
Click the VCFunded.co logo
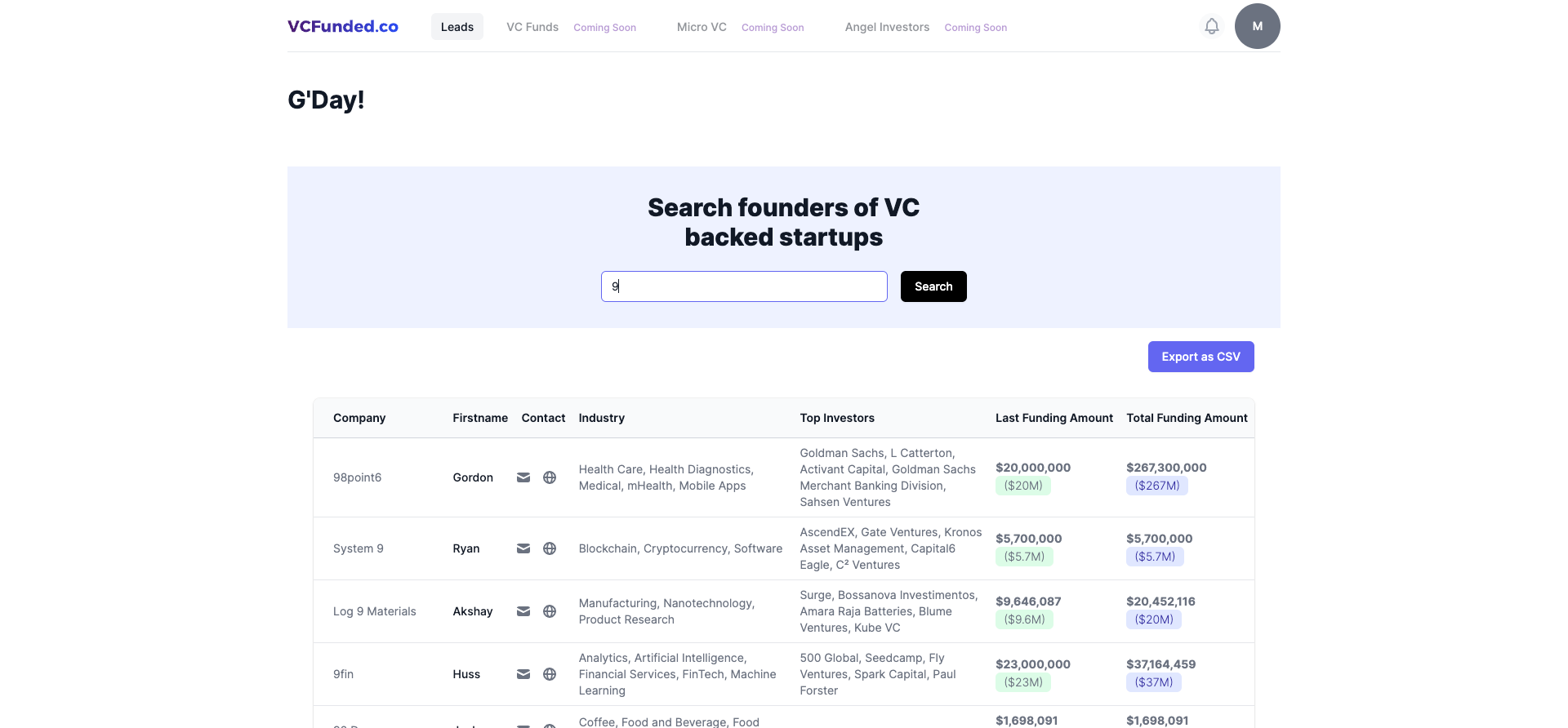(x=343, y=26)
